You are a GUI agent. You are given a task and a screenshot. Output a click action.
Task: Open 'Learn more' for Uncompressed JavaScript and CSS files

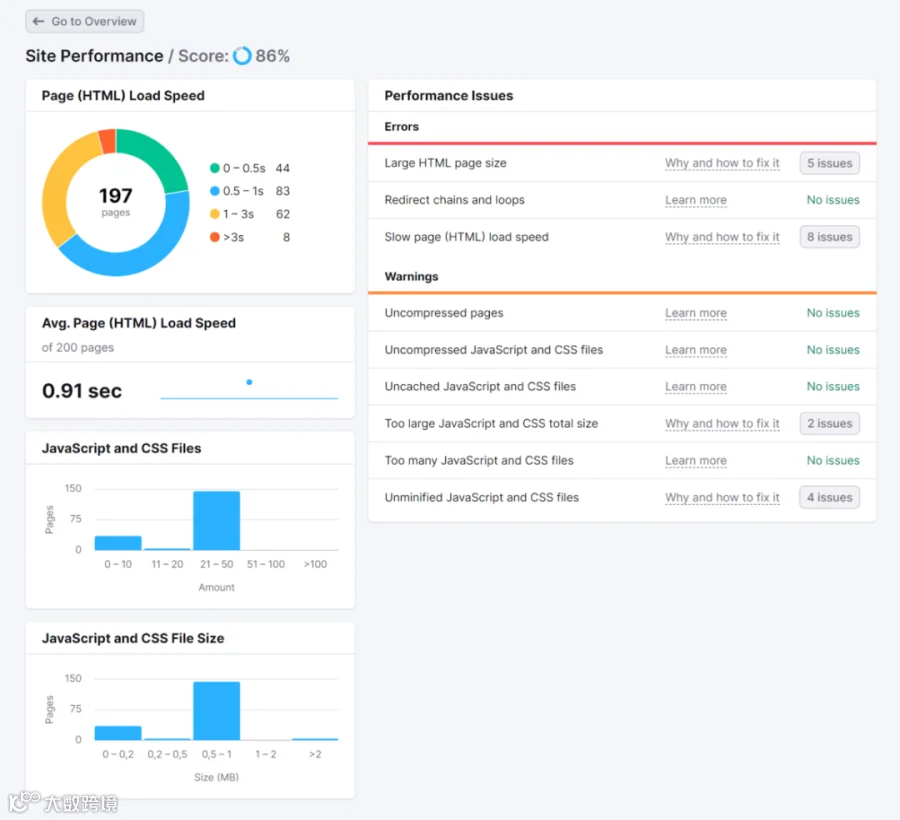(x=696, y=349)
